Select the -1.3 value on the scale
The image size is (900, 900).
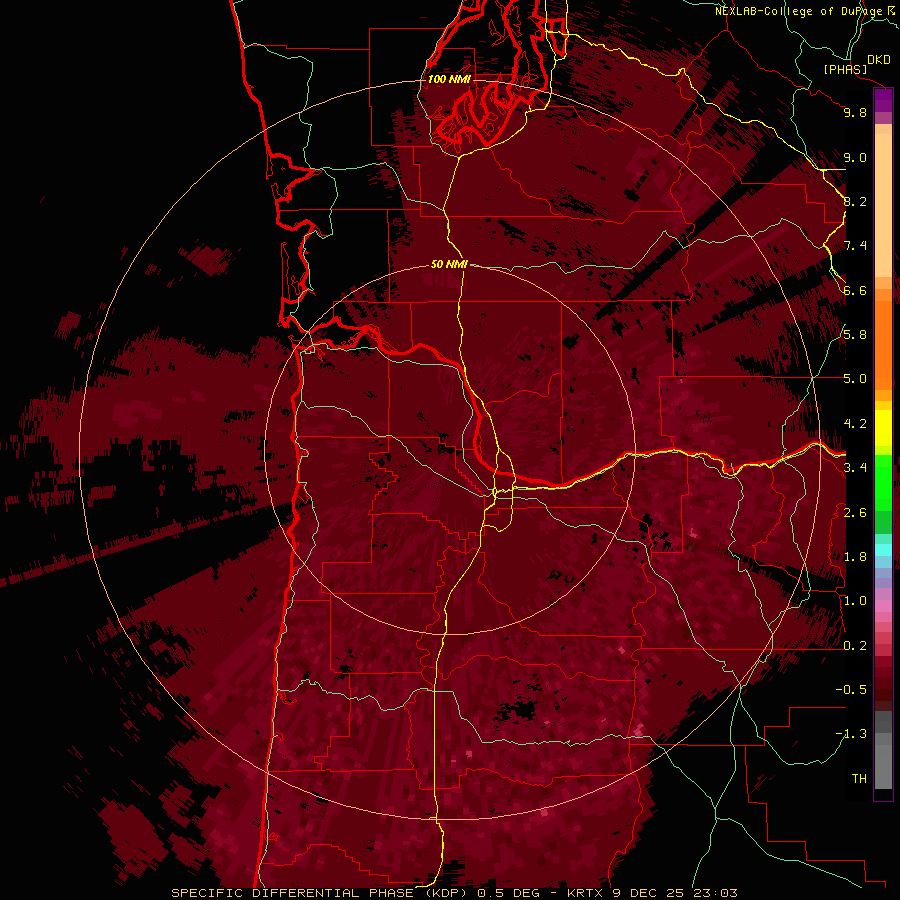[x=851, y=734]
